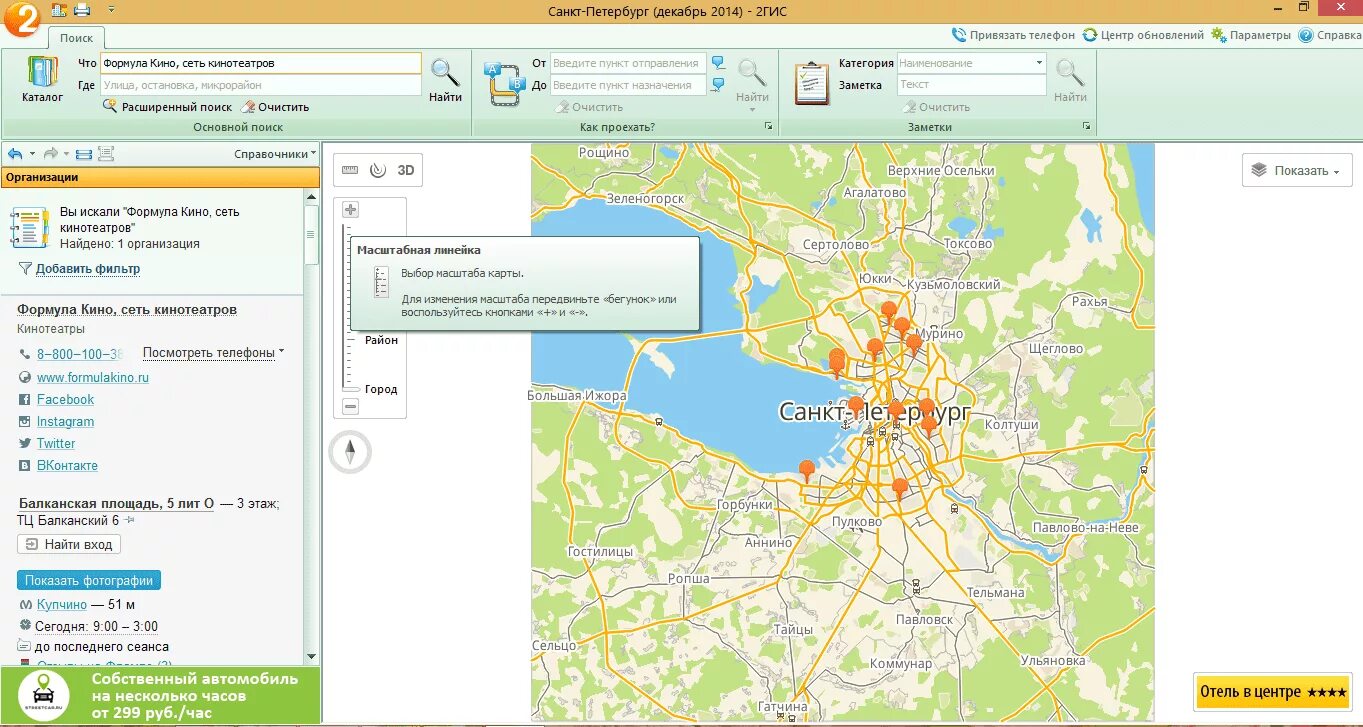Click Очистить under the main search fields

coord(275,107)
